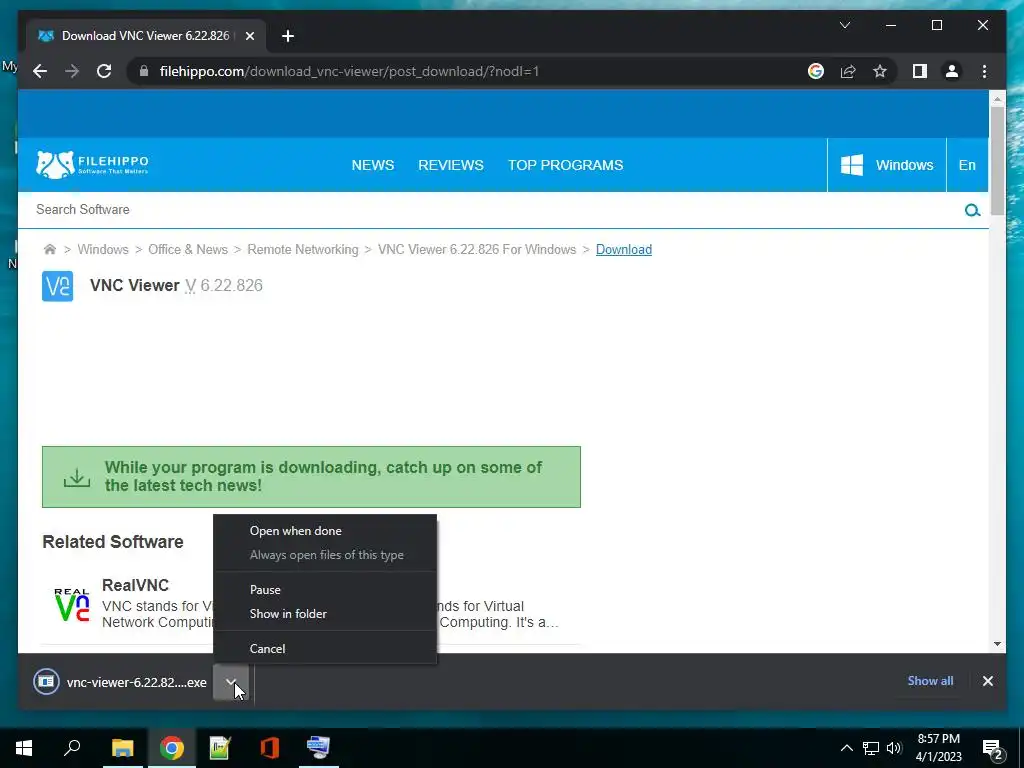Bookmark this page with the star icon
This screenshot has height=768, width=1024.
(880, 71)
